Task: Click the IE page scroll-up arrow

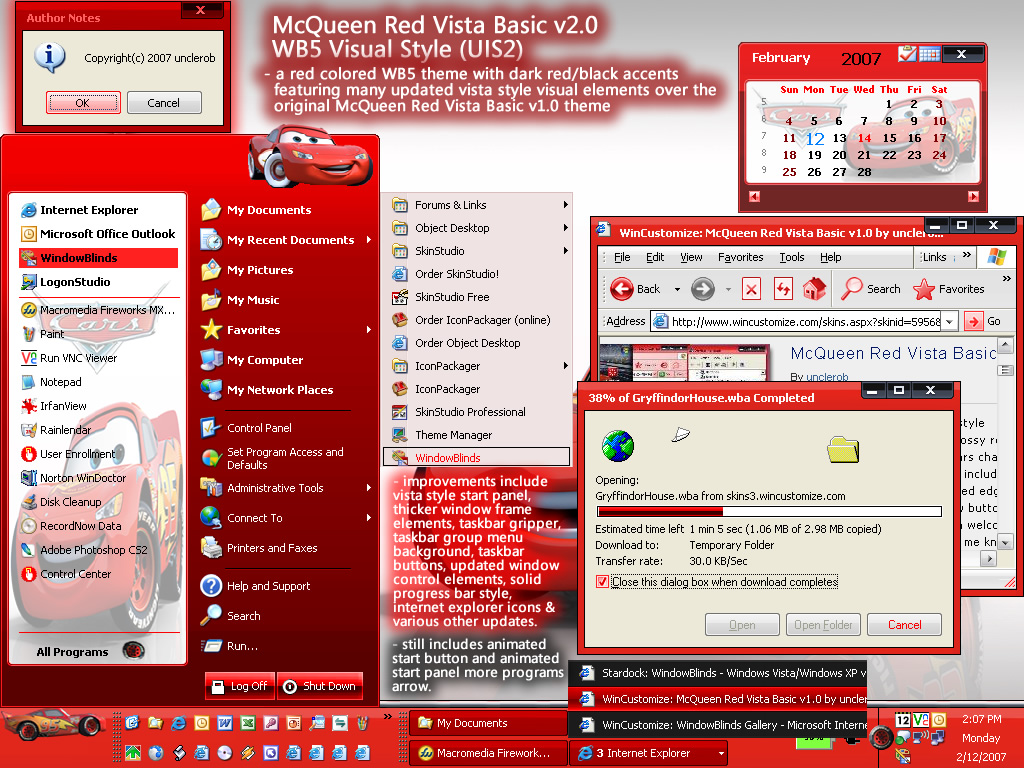Action: (x=1005, y=345)
